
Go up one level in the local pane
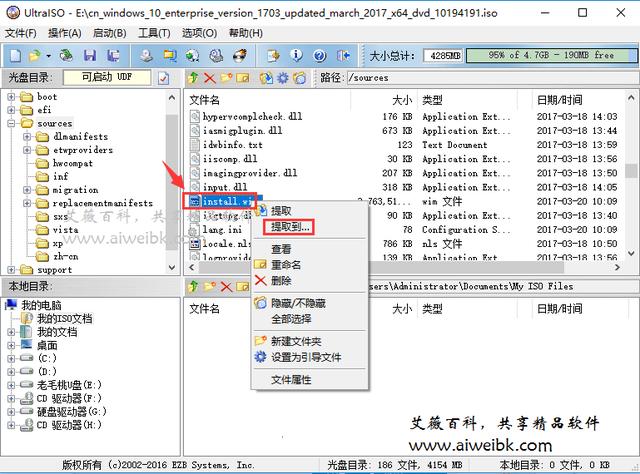[x=193, y=287]
